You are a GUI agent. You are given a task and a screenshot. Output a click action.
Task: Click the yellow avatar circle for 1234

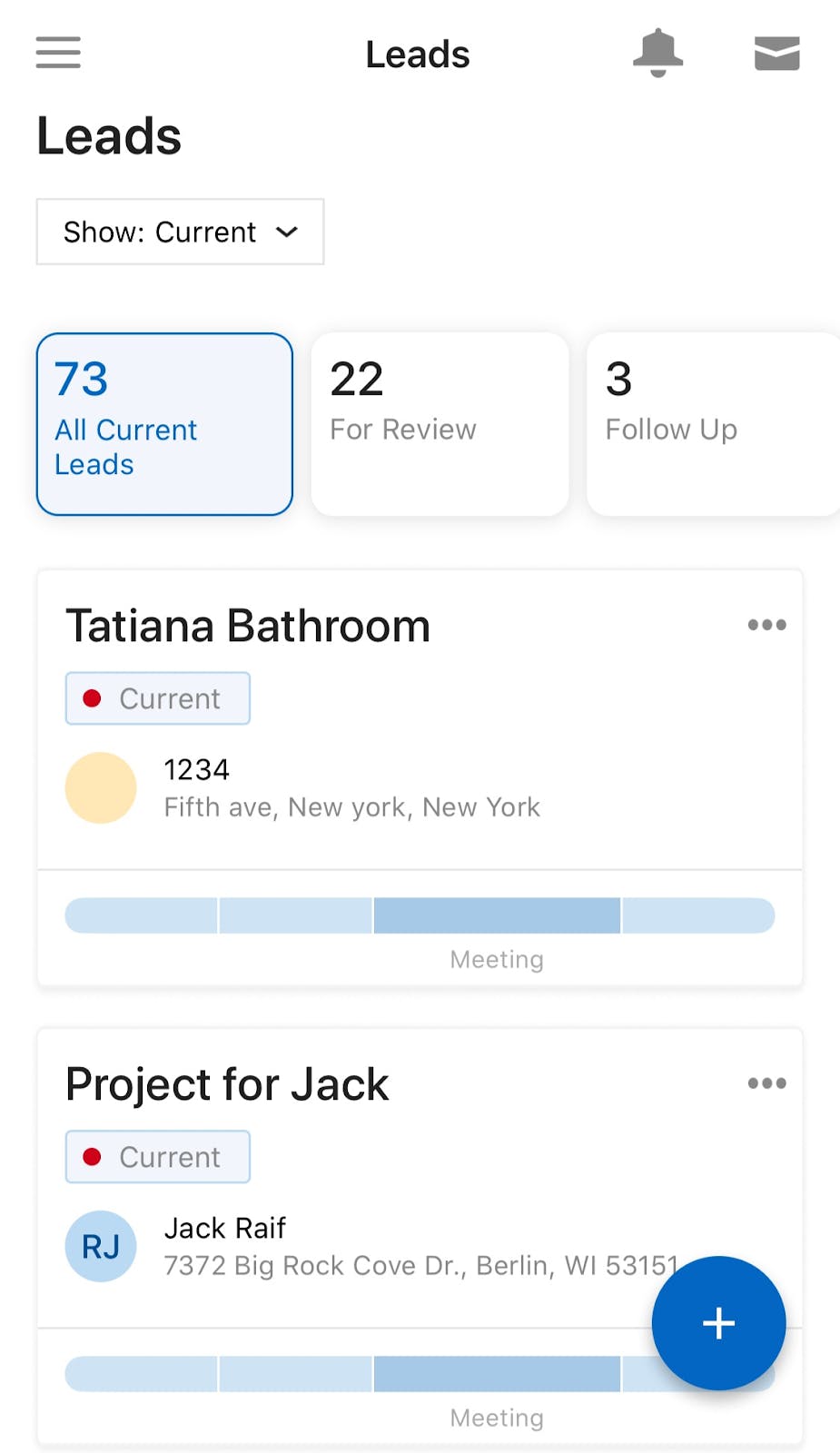pyautogui.click(x=101, y=787)
